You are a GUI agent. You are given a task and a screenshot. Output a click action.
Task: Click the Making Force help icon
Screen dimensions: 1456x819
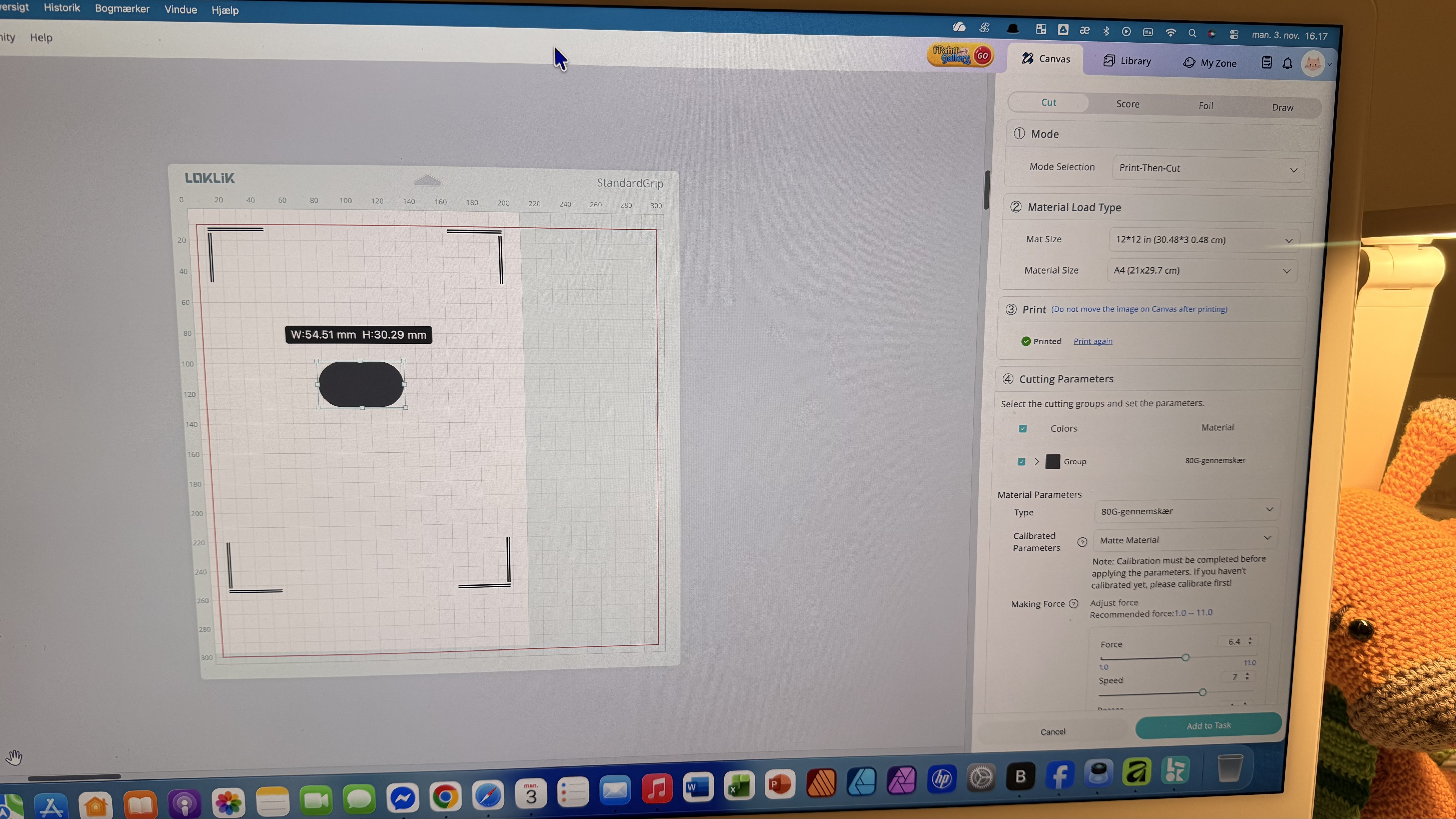coord(1073,604)
